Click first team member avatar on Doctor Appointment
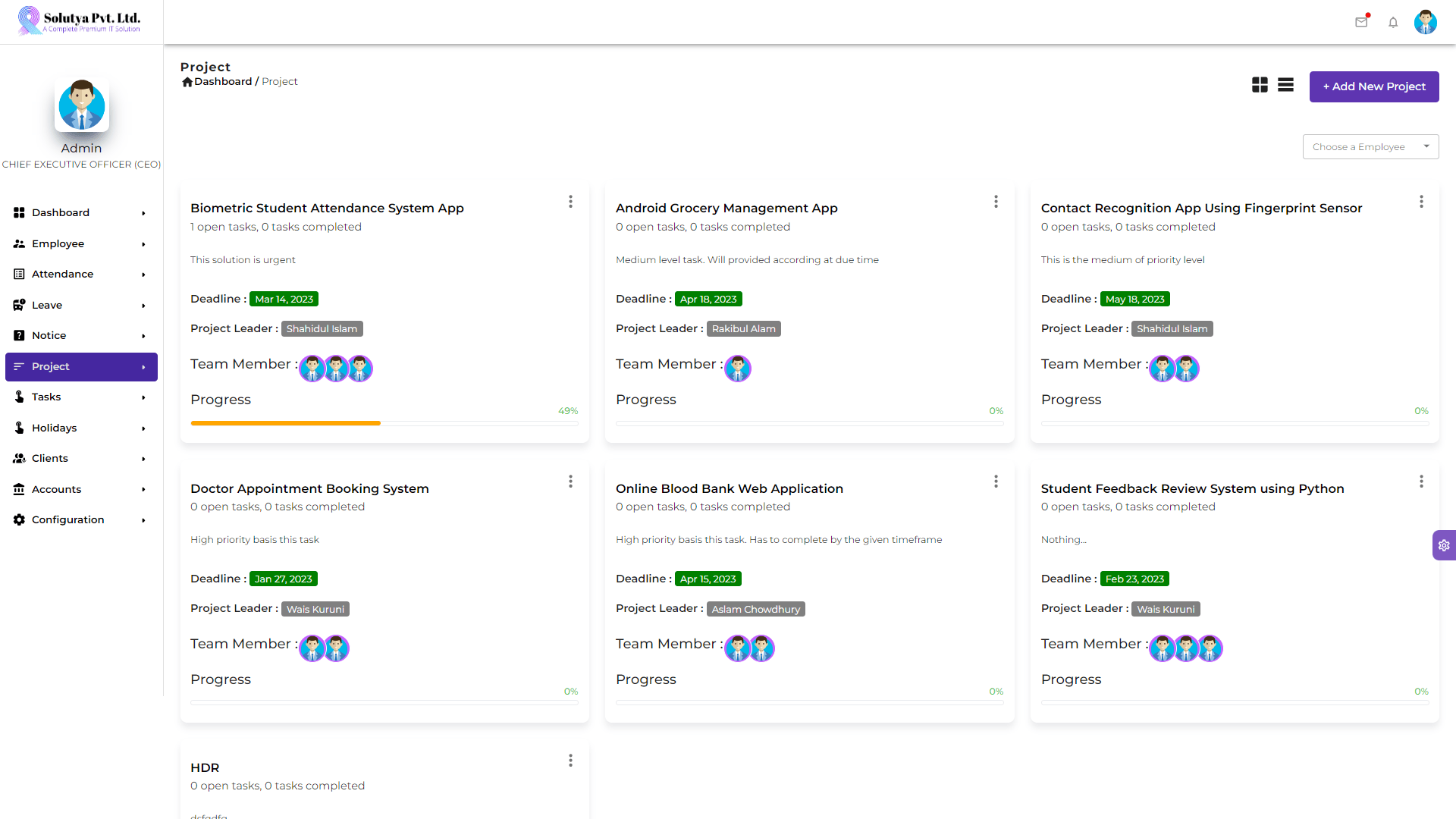1456x819 pixels. [x=312, y=648]
